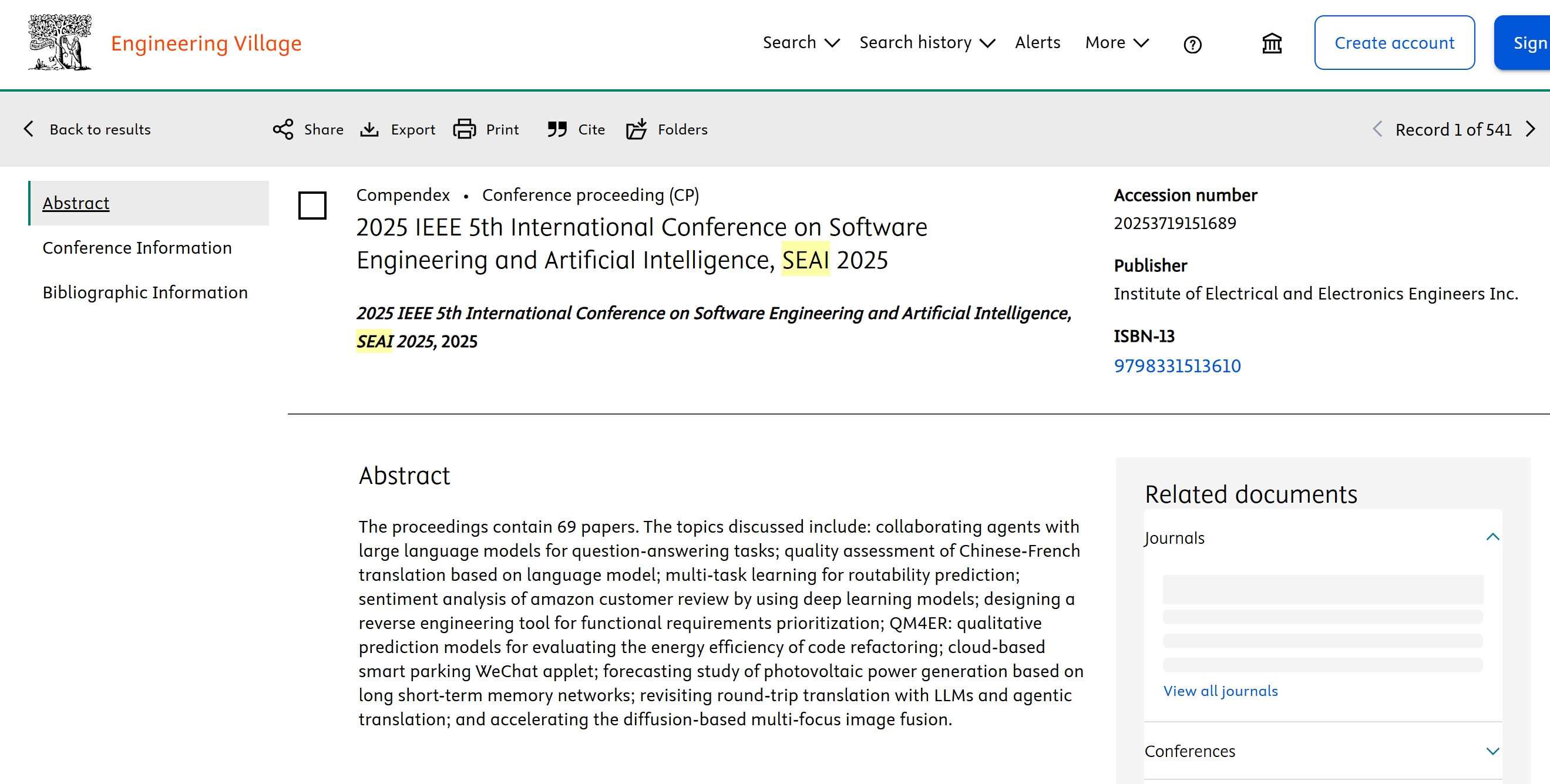
Task: Open the ISBN-13 9798331513610 link
Action: [x=1177, y=366]
